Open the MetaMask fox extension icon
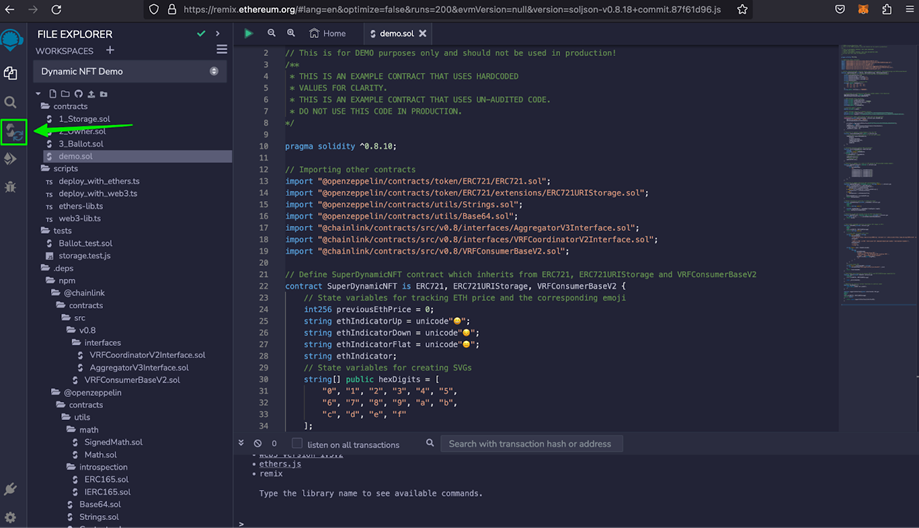Screen dimensions: 919x528 863,9
